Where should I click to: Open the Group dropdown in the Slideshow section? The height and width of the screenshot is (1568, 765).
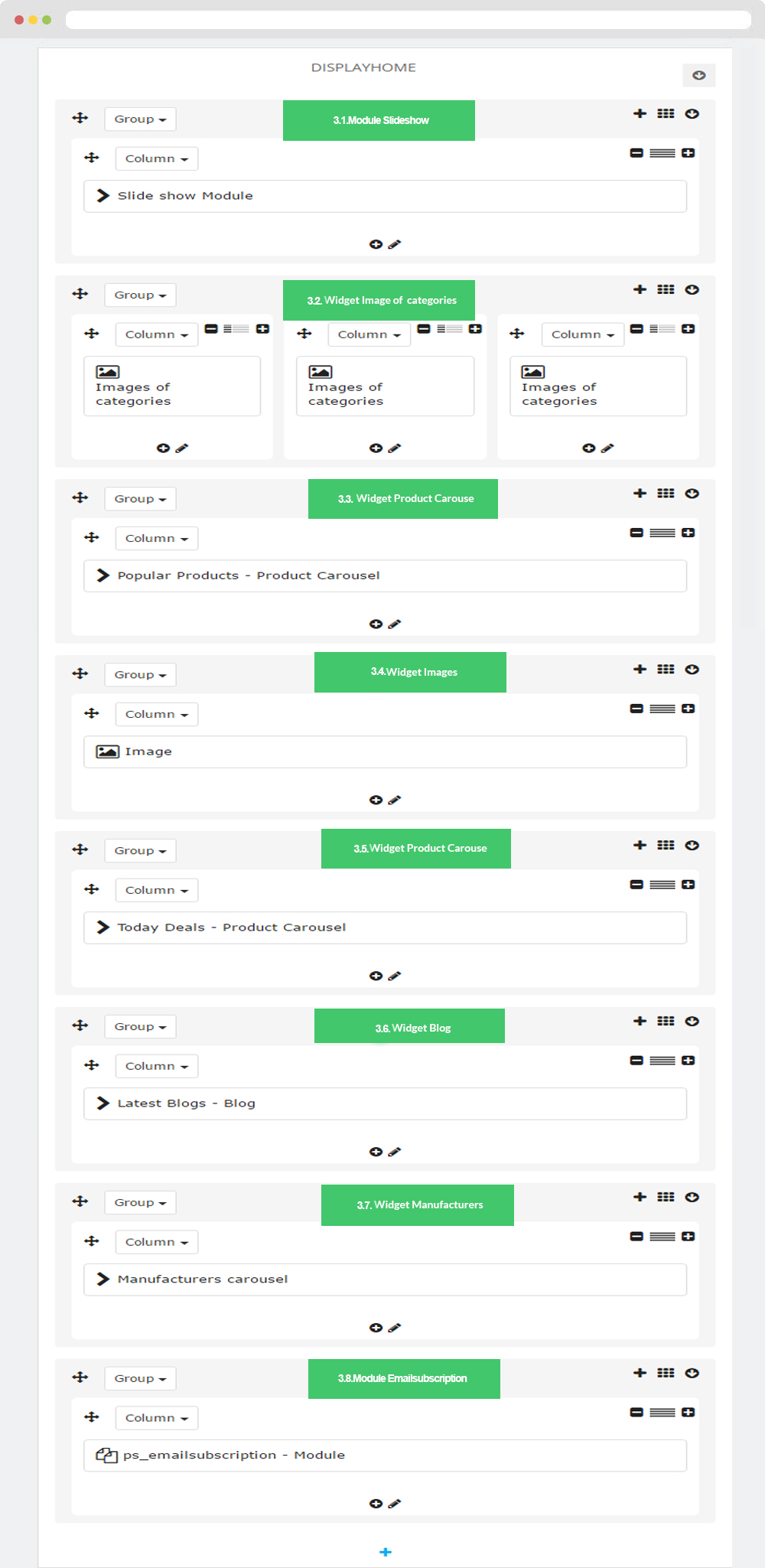pyautogui.click(x=140, y=119)
